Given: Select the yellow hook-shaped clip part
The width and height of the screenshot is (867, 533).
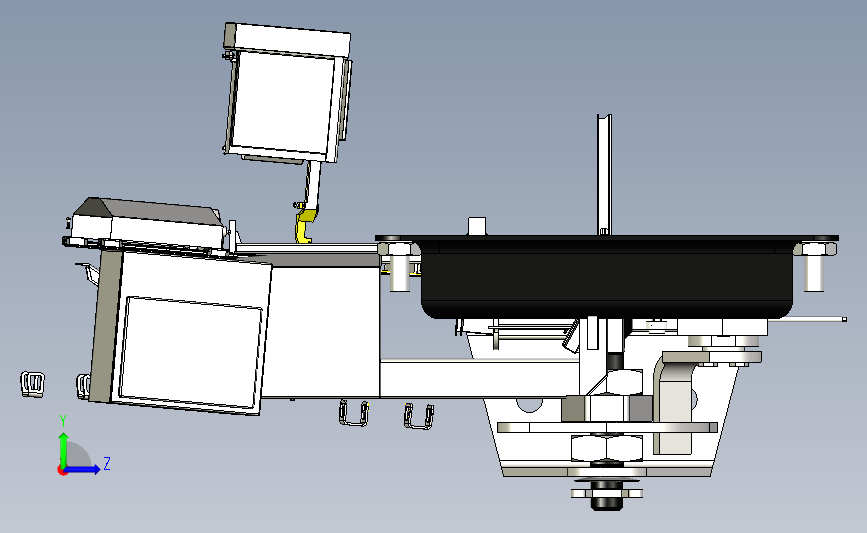Looking at the screenshot, I should point(304,227).
